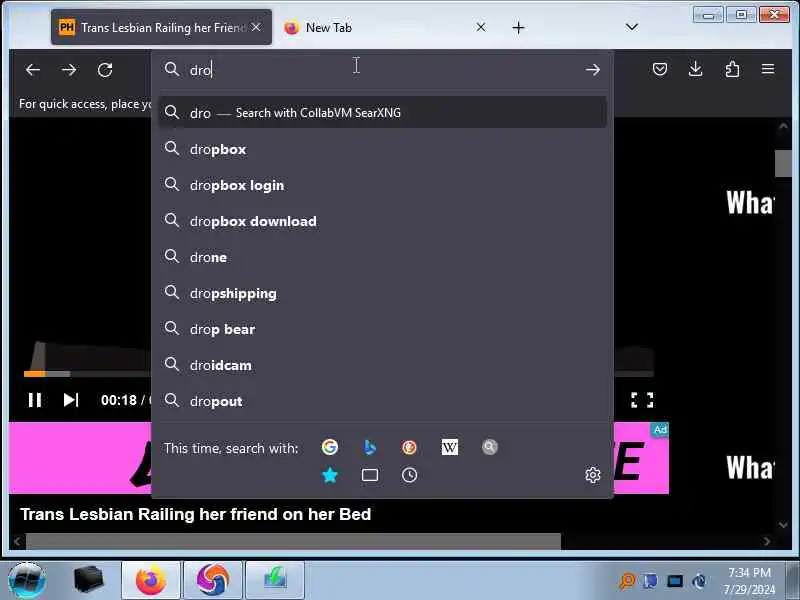Skip to the next video

pyautogui.click(x=71, y=400)
